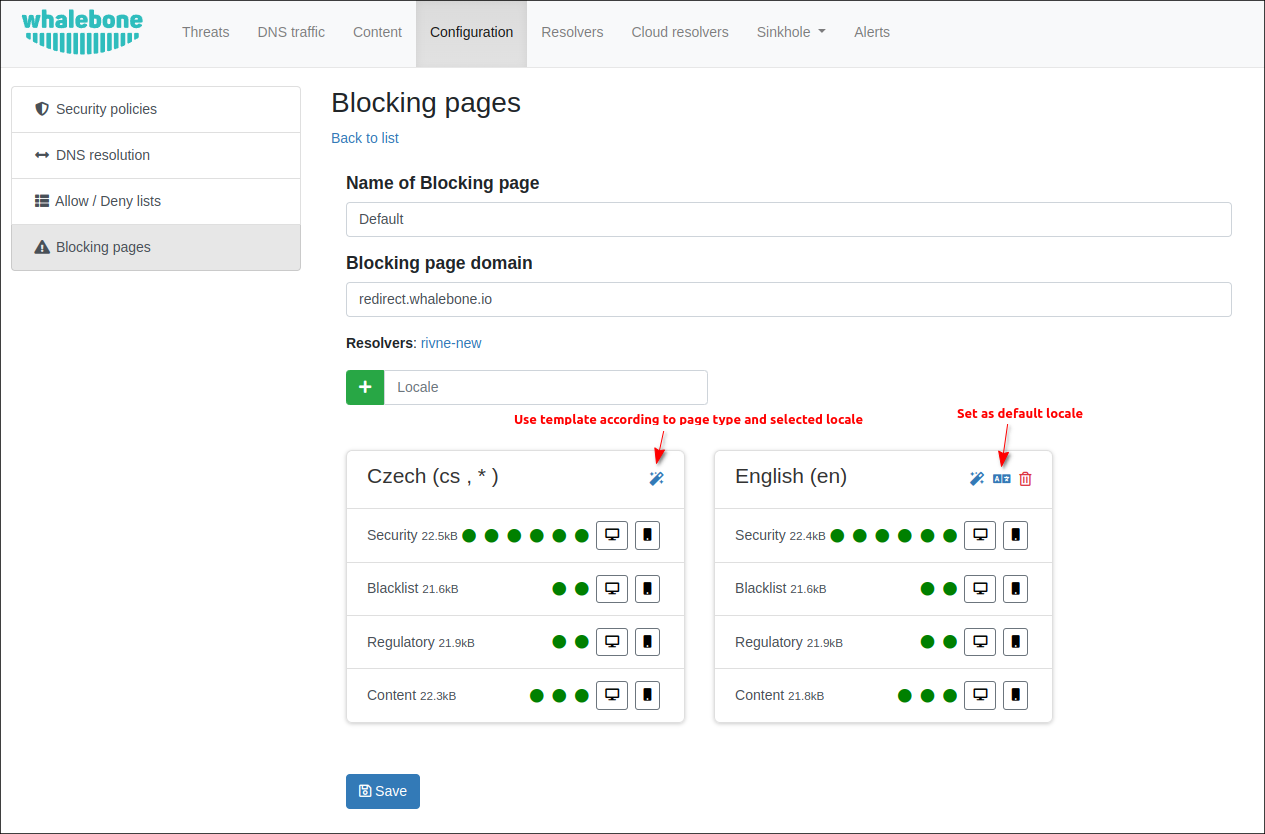Expand the Sinkhole dropdown menu
The image size is (1265, 834).
point(791,32)
